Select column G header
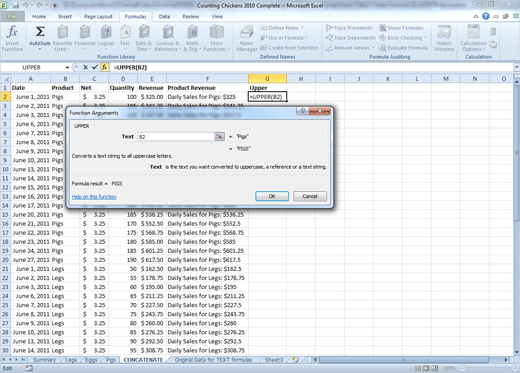The width and height of the screenshot is (520, 373). click(267, 79)
